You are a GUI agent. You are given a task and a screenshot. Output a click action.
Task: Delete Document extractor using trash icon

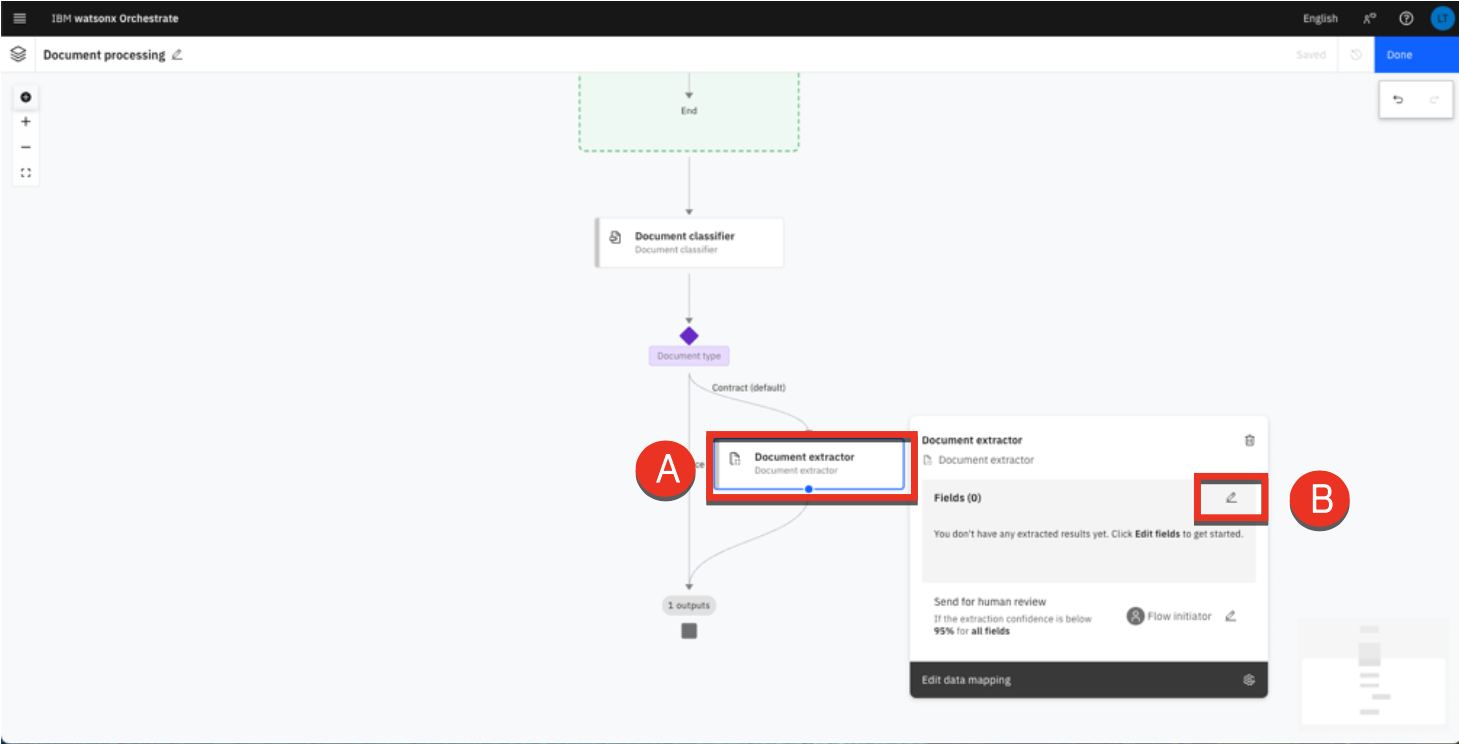click(1249, 440)
